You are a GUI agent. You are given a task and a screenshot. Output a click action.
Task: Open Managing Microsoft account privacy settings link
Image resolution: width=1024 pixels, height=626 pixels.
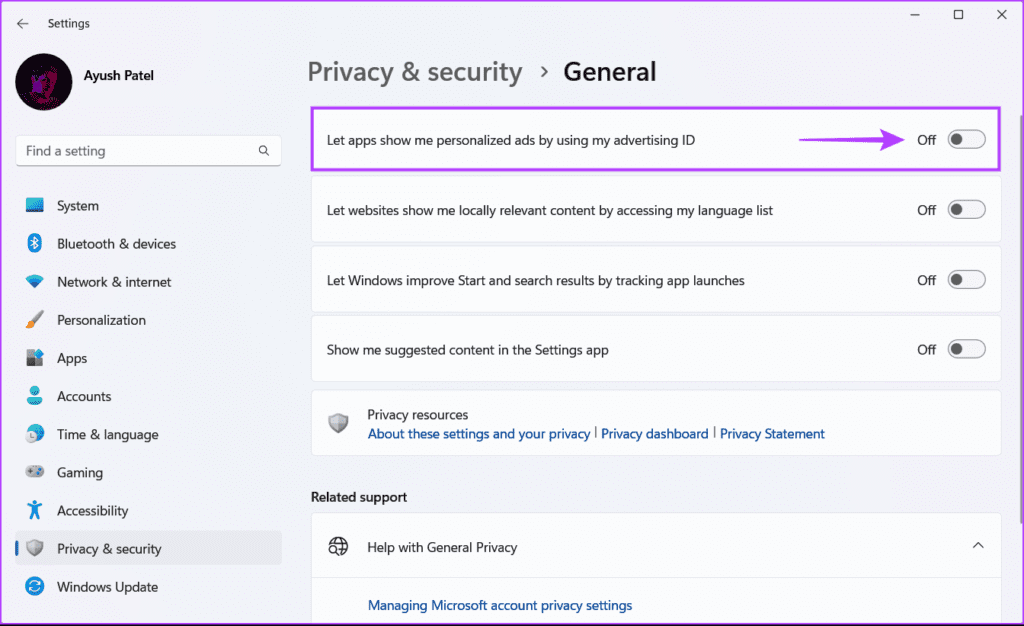pyautogui.click(x=500, y=605)
